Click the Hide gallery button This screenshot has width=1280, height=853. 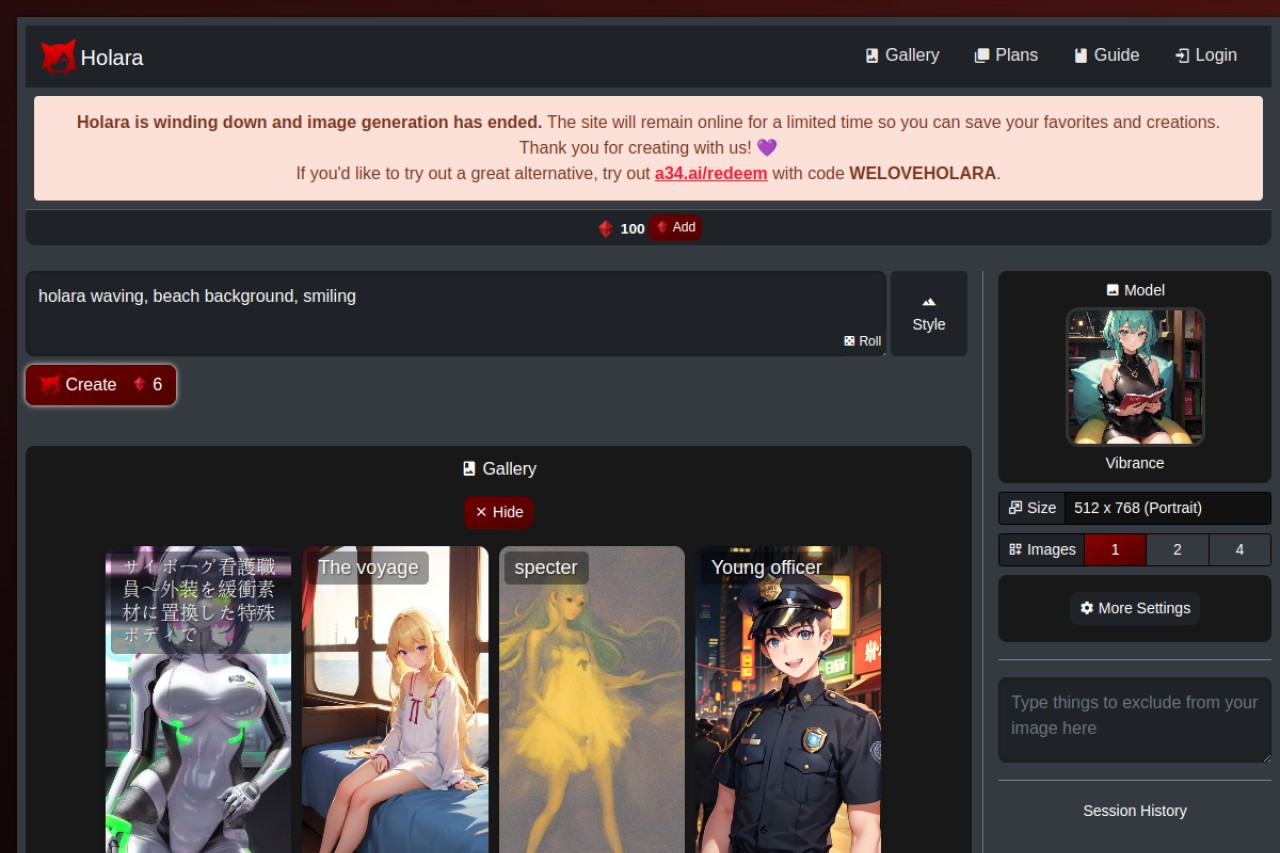coord(499,512)
